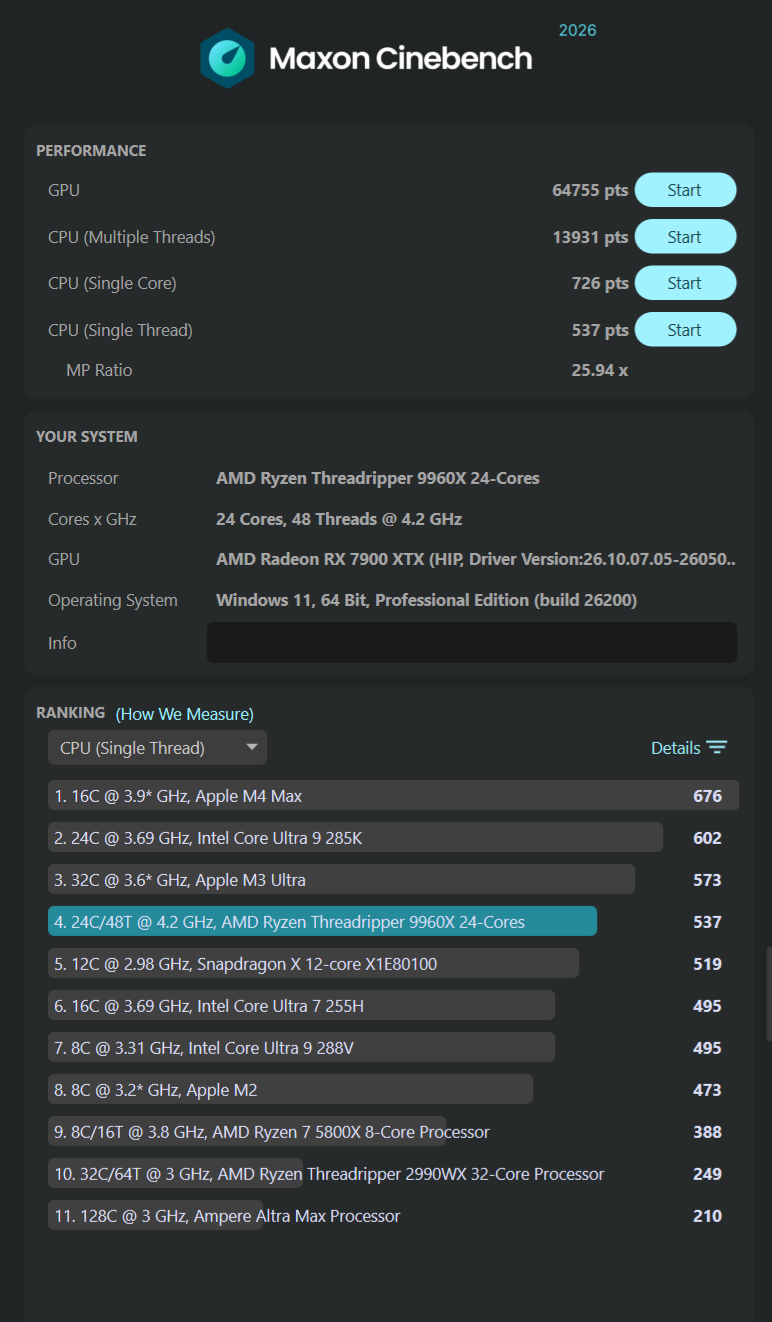Click the 726 pts single core score

point(600,283)
